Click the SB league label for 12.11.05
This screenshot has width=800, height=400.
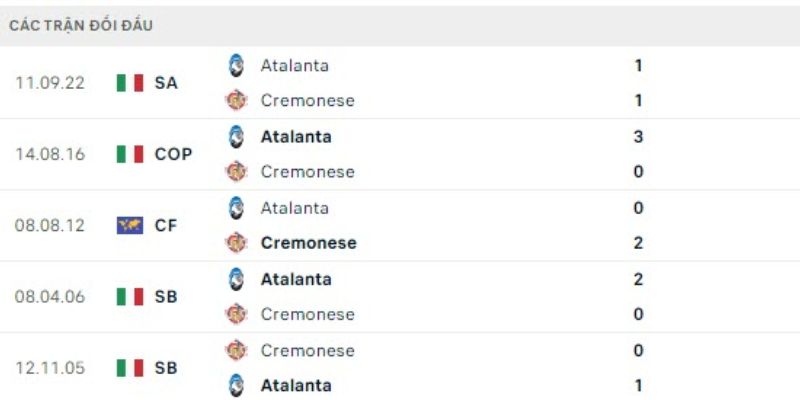click(166, 368)
